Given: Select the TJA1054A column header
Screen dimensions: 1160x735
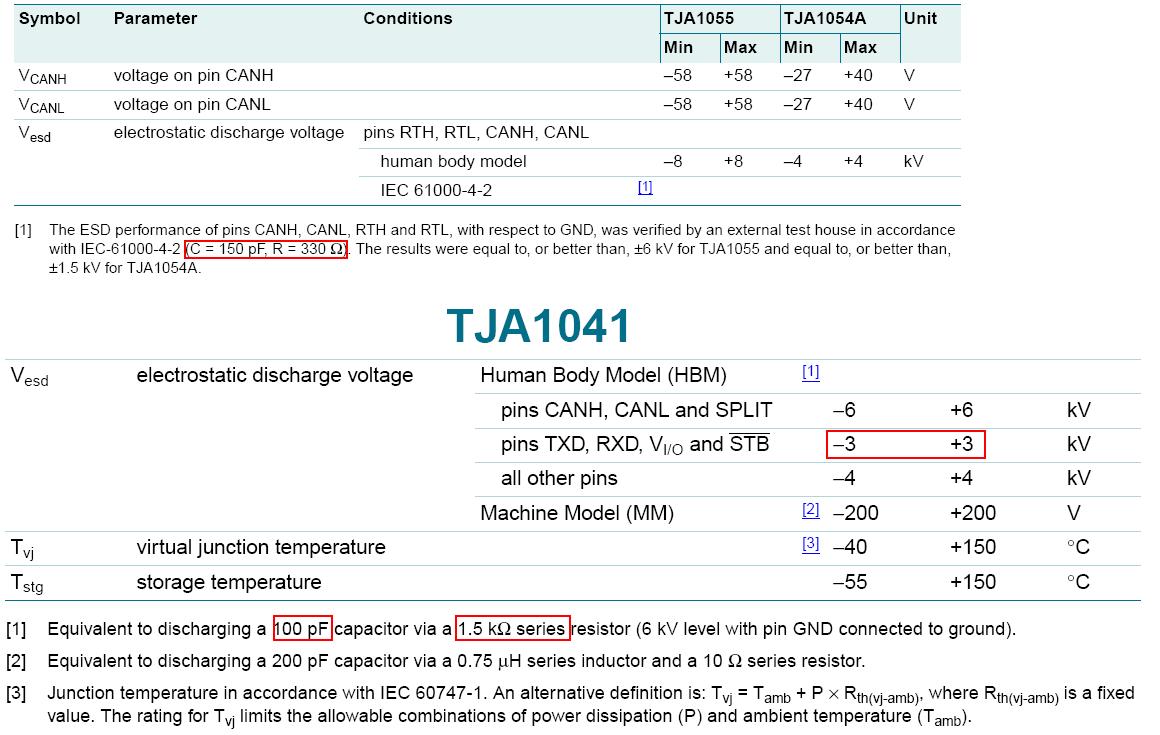Looking at the screenshot, I should [825, 18].
